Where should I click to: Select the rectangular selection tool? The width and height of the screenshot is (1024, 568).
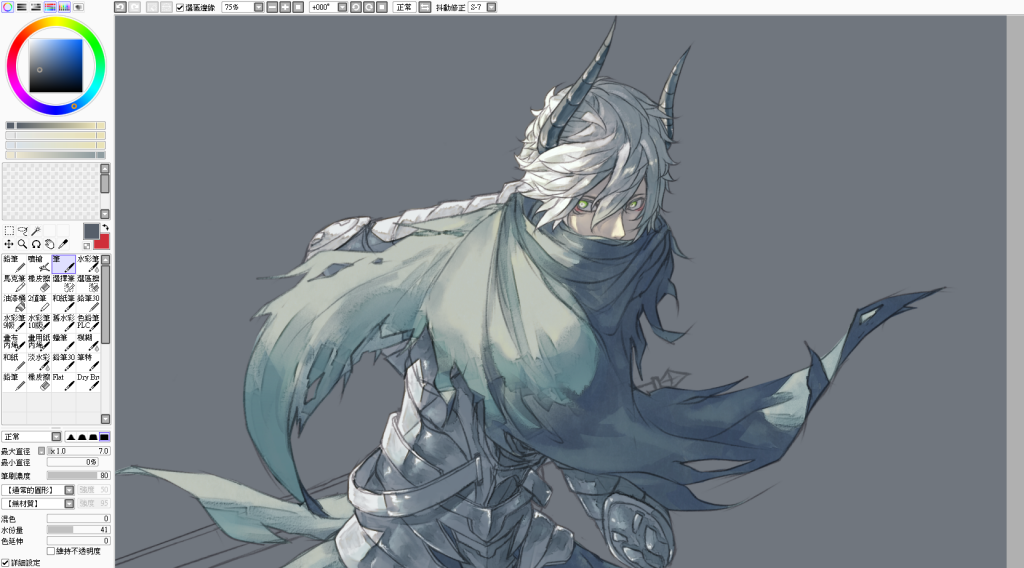(9, 230)
